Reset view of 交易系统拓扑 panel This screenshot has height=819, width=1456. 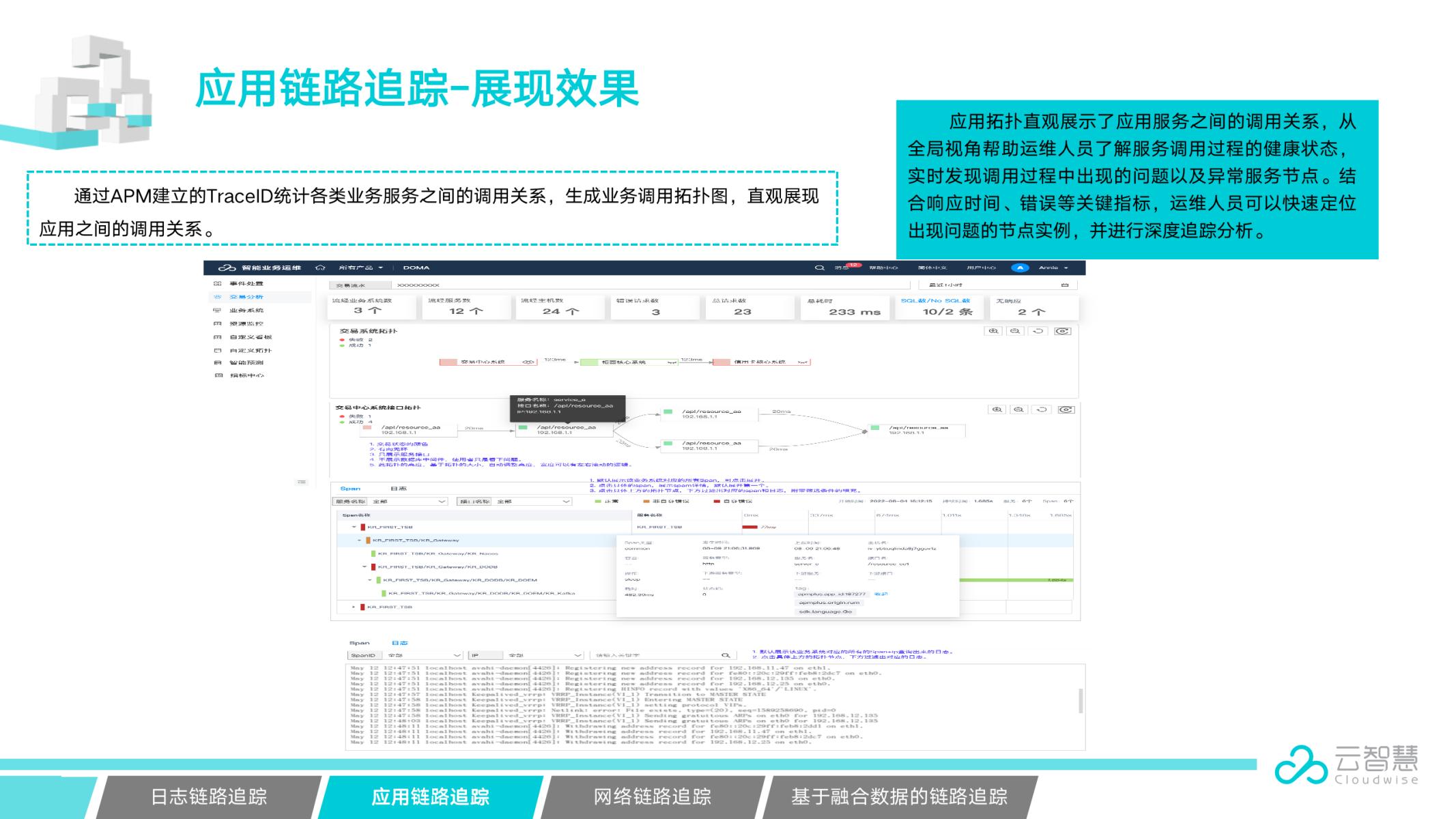pyautogui.click(x=1038, y=331)
